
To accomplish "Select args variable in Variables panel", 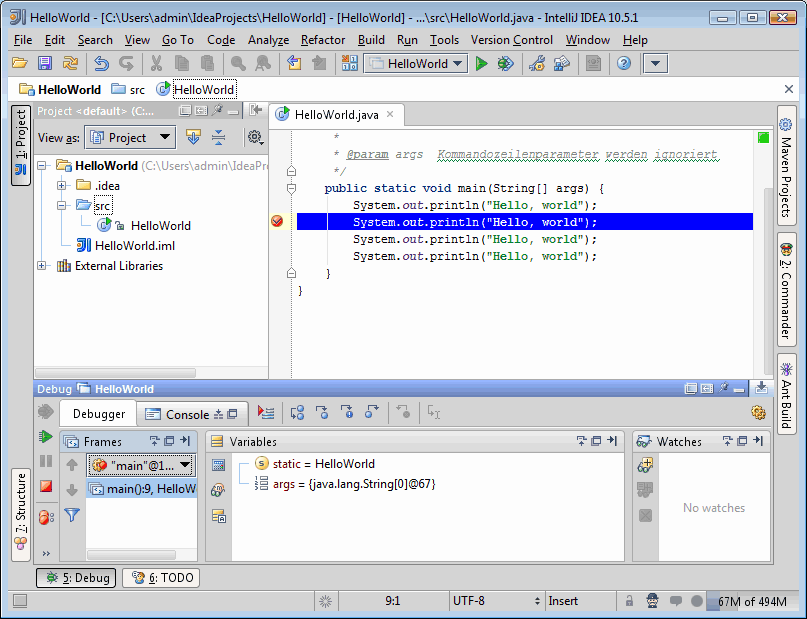I will pos(345,484).
